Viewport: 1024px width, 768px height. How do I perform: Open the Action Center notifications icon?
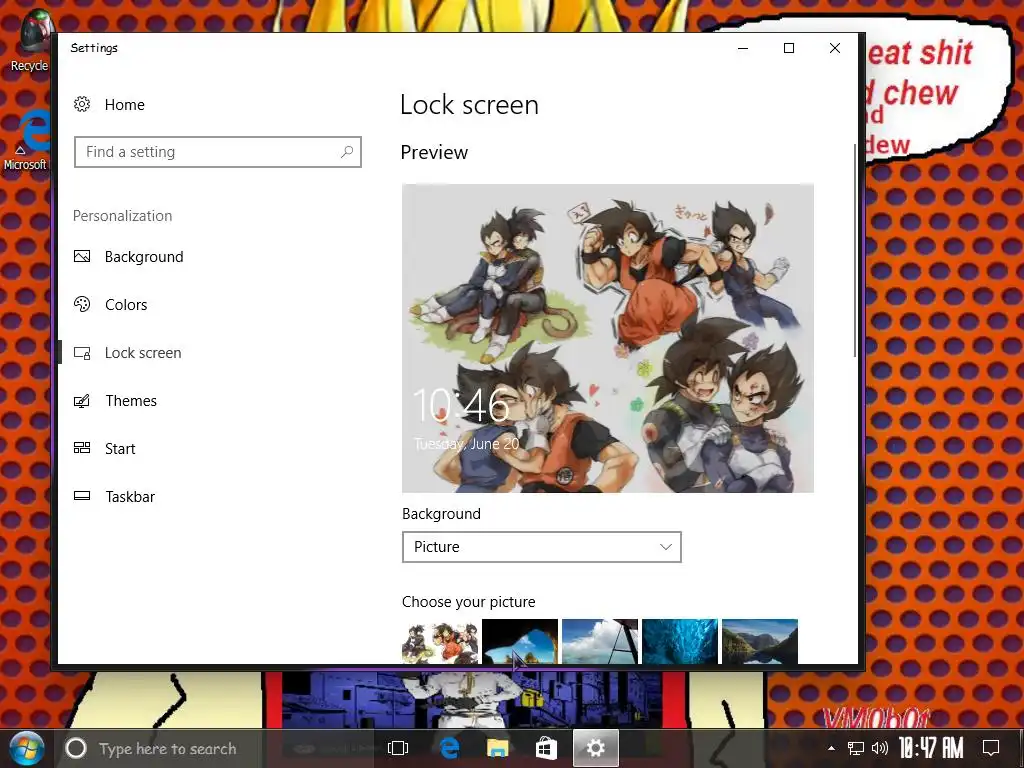point(991,748)
